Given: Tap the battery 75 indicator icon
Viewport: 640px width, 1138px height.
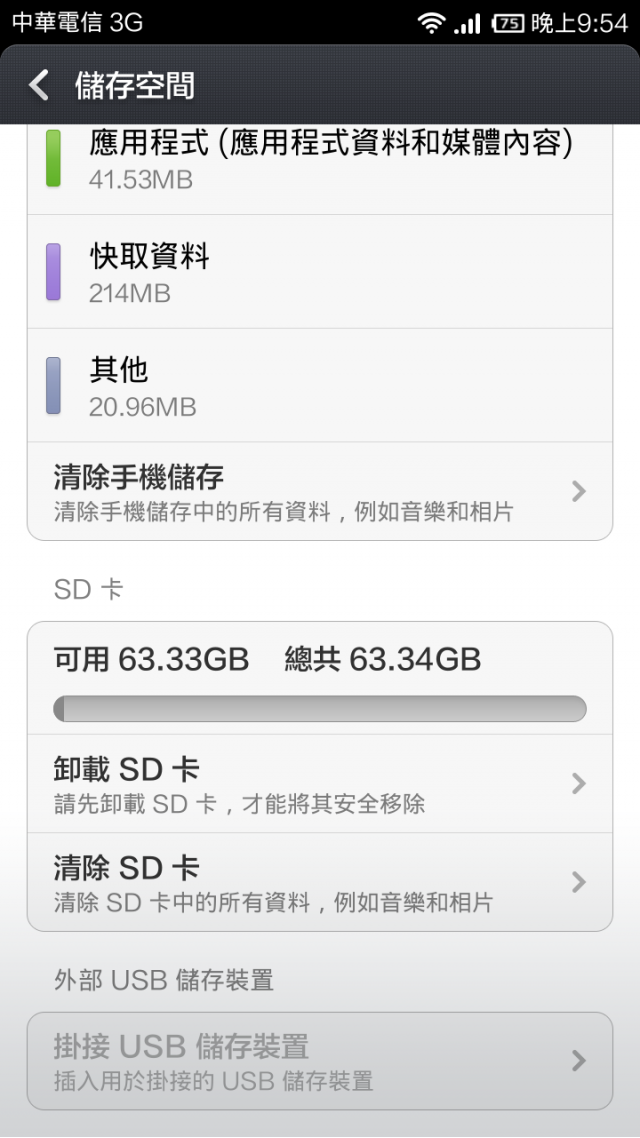Looking at the screenshot, I should [508, 24].
